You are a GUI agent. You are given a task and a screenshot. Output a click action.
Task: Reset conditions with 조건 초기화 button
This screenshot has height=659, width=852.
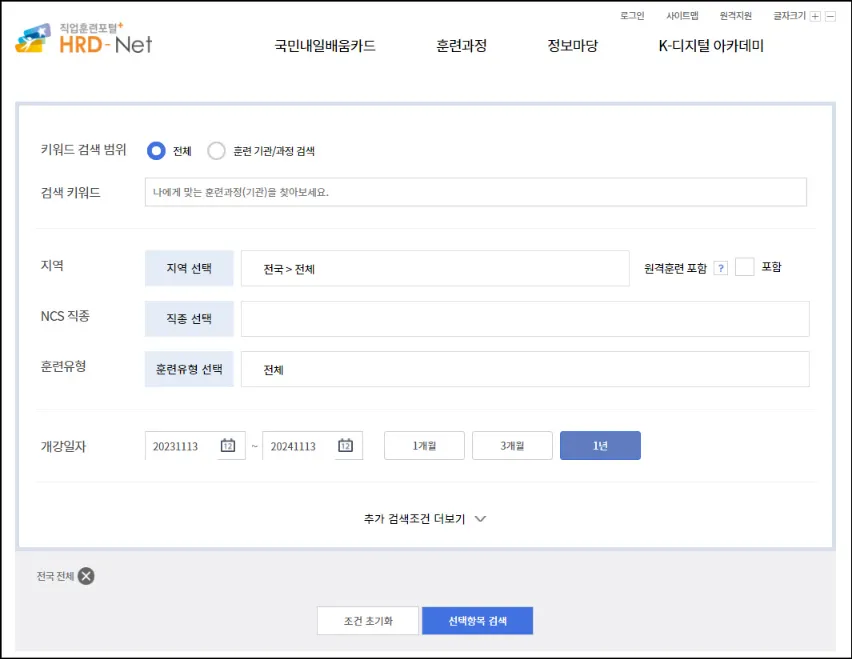(368, 620)
